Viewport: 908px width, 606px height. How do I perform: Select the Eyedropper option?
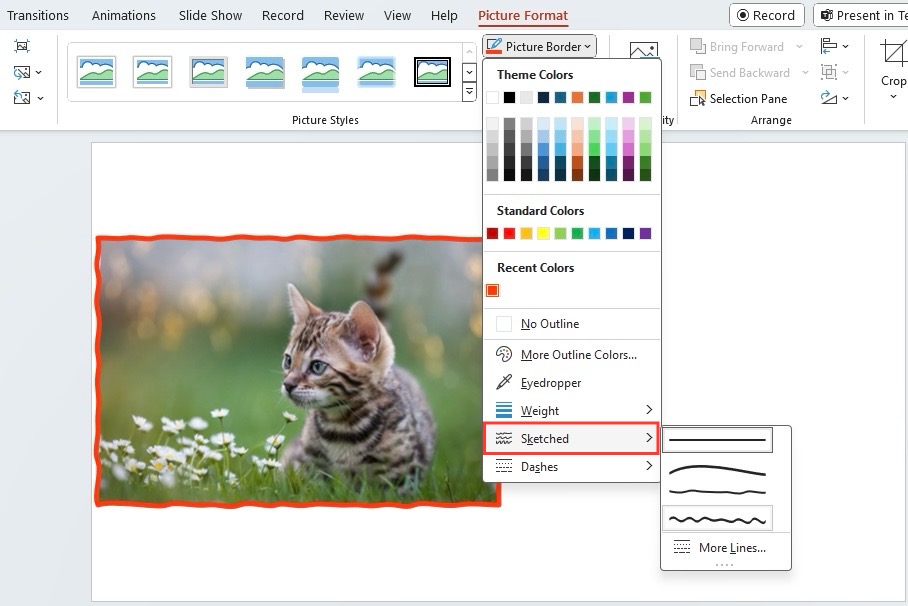coord(572,383)
